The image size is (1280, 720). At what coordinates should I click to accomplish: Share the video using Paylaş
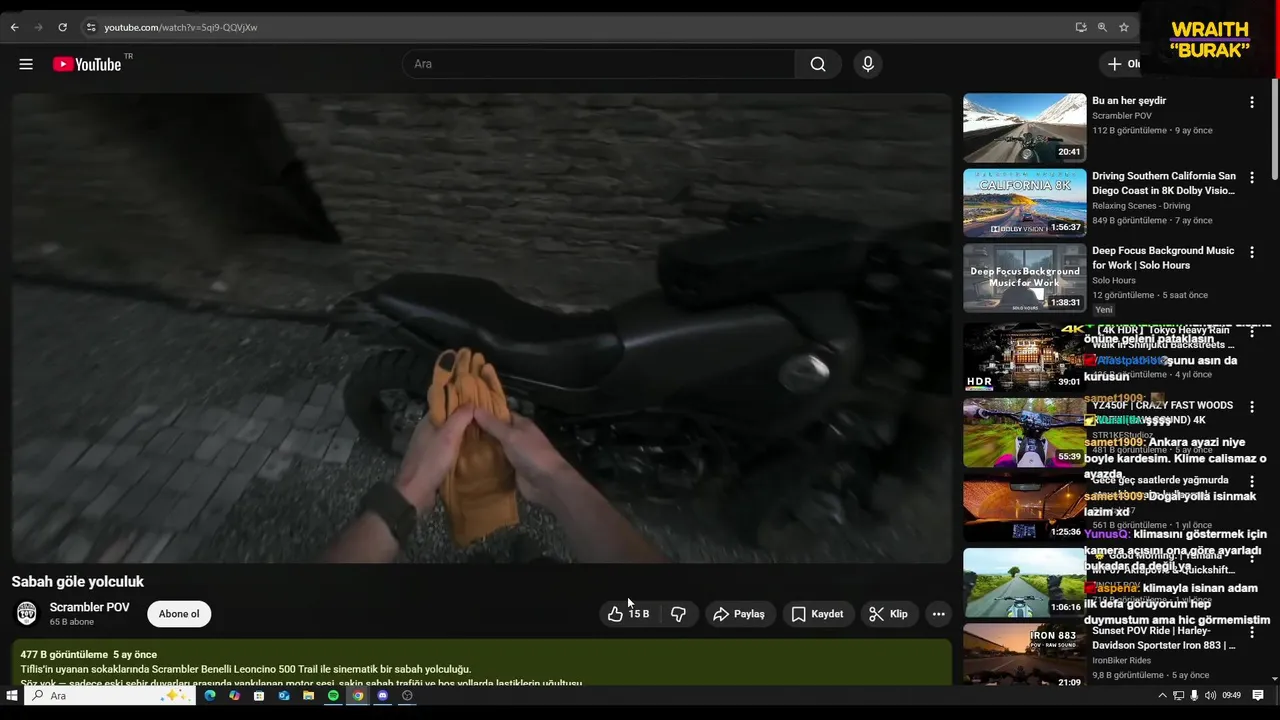click(738, 614)
